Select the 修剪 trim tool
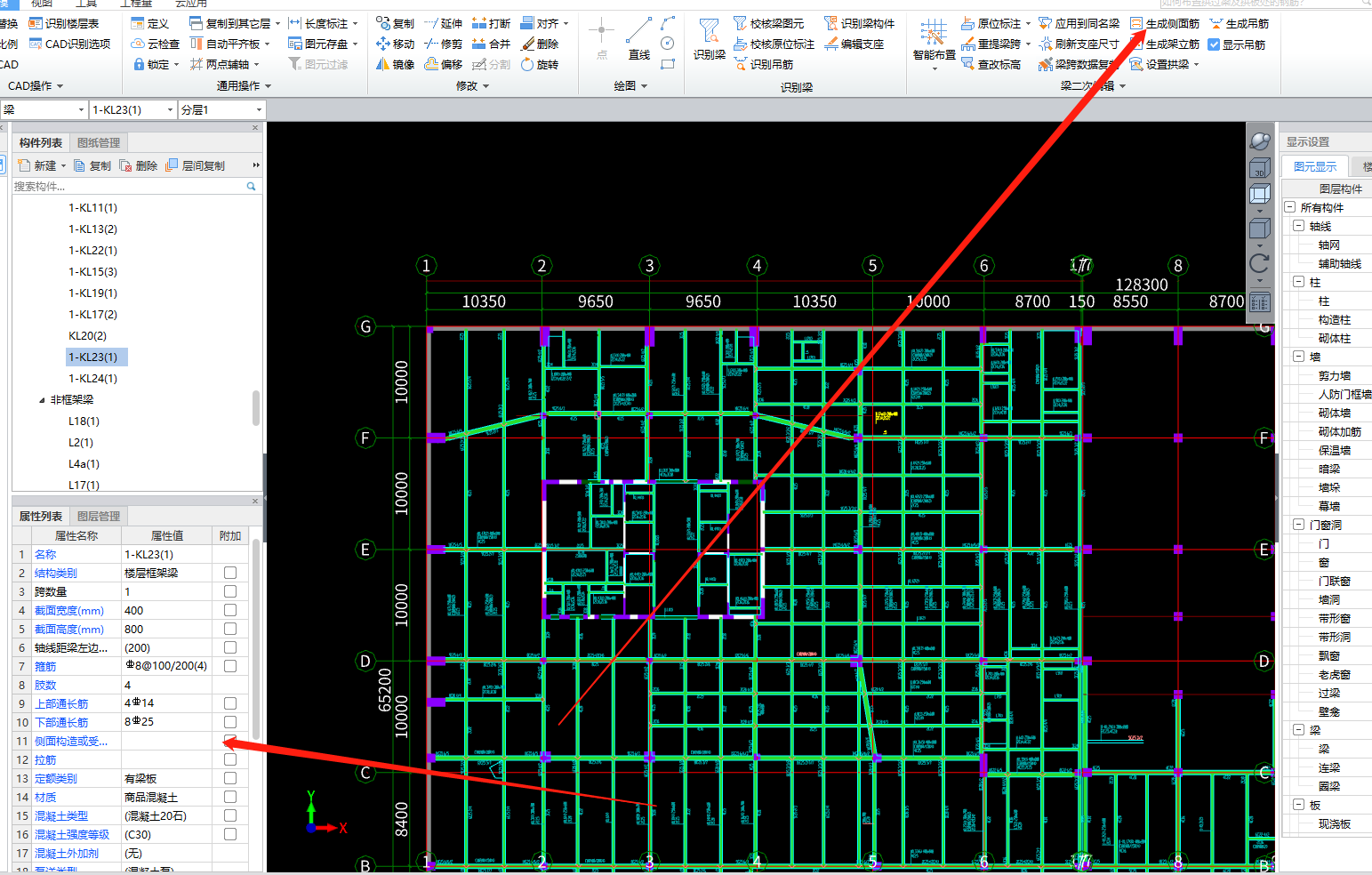Screen dimensions: 1372x875 pyautogui.click(x=444, y=44)
